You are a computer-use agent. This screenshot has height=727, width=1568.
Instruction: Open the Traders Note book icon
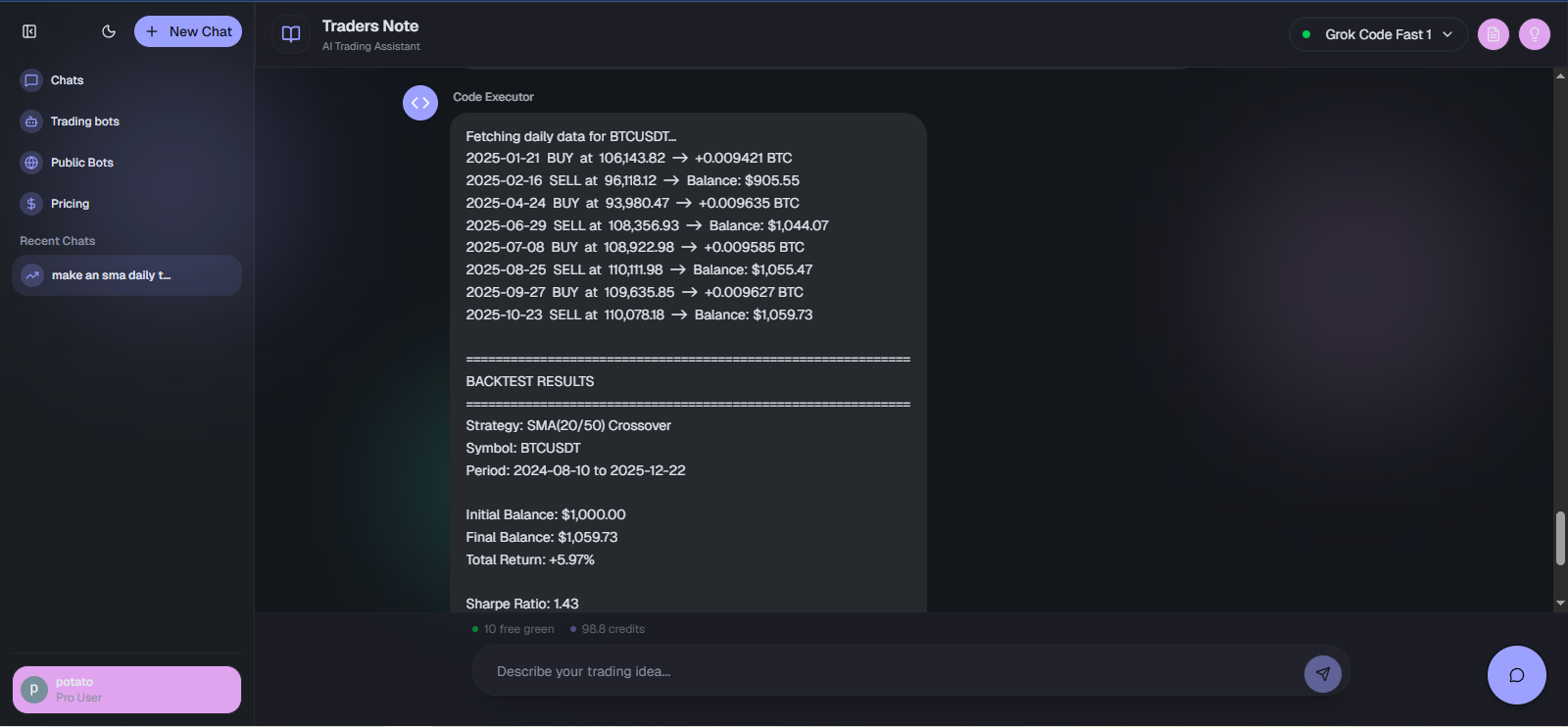[291, 34]
